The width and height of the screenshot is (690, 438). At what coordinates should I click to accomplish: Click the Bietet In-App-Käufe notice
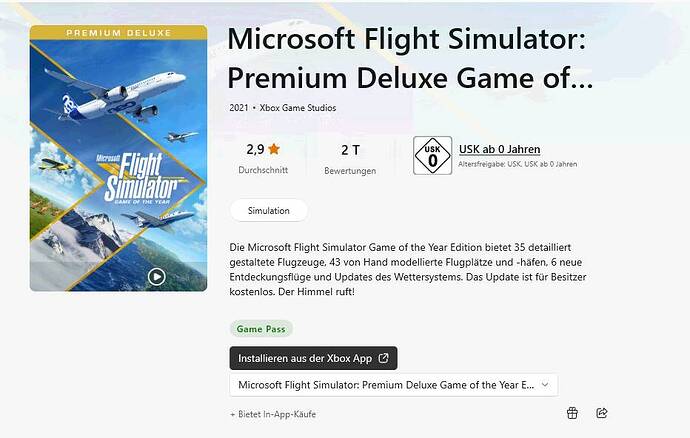[273, 414]
